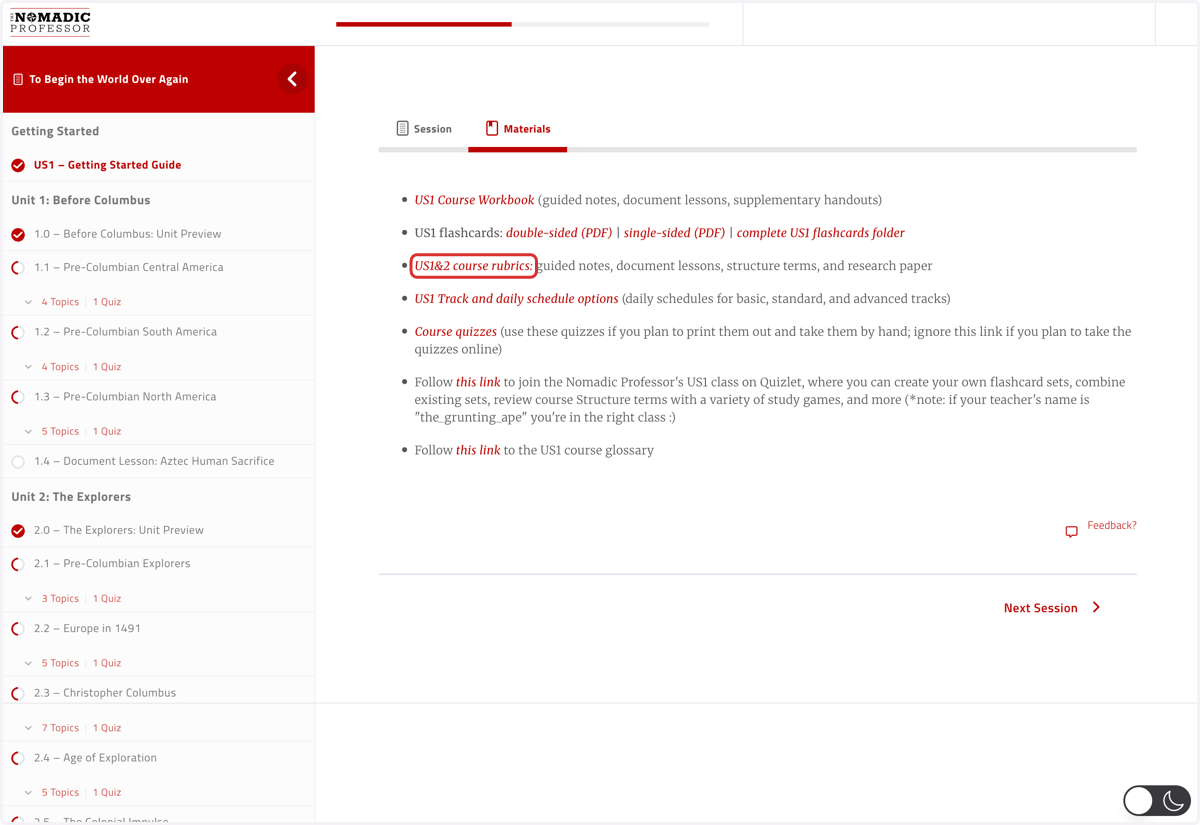Click the Unit 1: Before Columbus heading
Viewport: 1200px width, 825px height.
pyautogui.click(x=81, y=200)
